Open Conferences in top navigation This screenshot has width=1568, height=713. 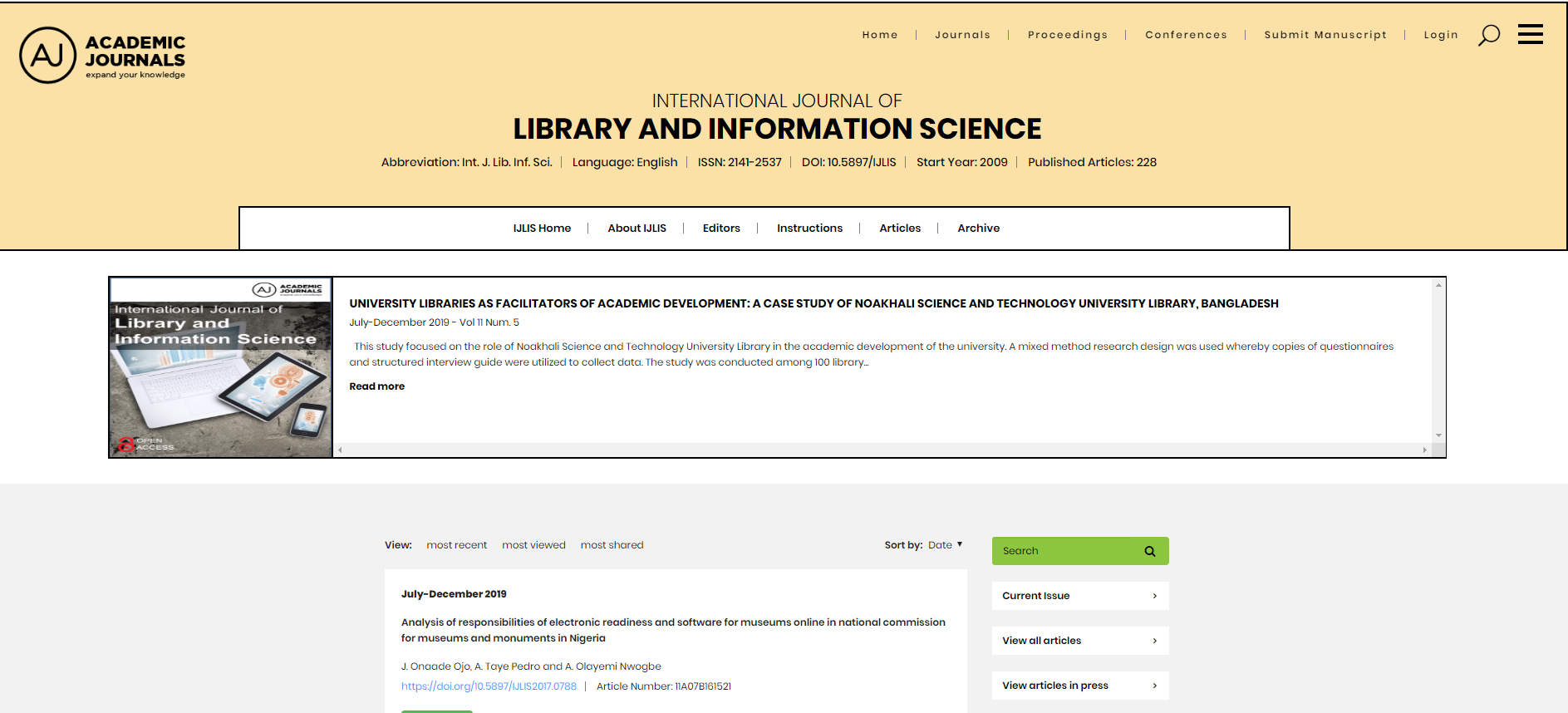pos(1186,35)
